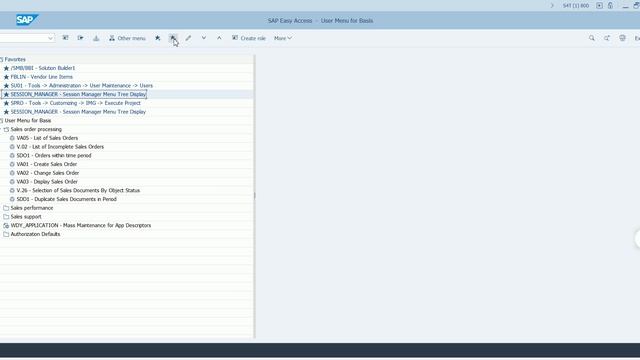640x360 pixels.
Task: Click WDY_APPLICATION web dynpro icon
Action: pyautogui.click(x=6, y=226)
